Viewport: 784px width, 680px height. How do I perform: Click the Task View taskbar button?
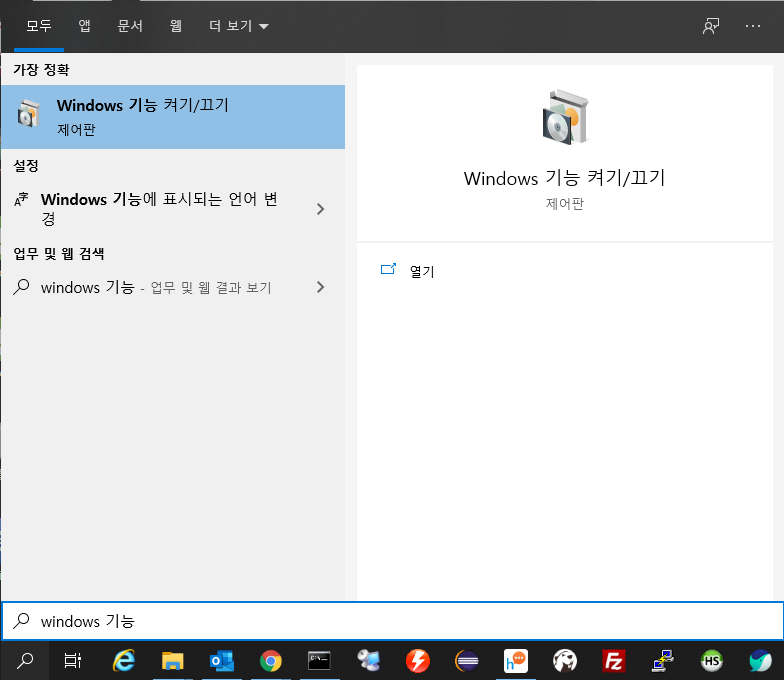point(73,660)
